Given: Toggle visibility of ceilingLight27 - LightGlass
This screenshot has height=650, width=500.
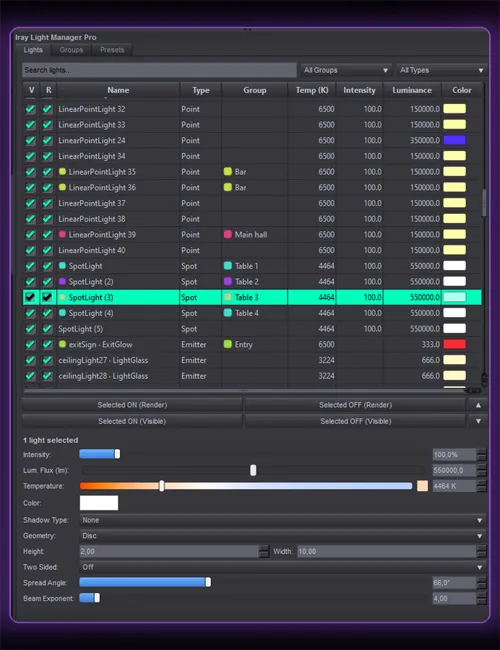Looking at the screenshot, I should 31,360.
